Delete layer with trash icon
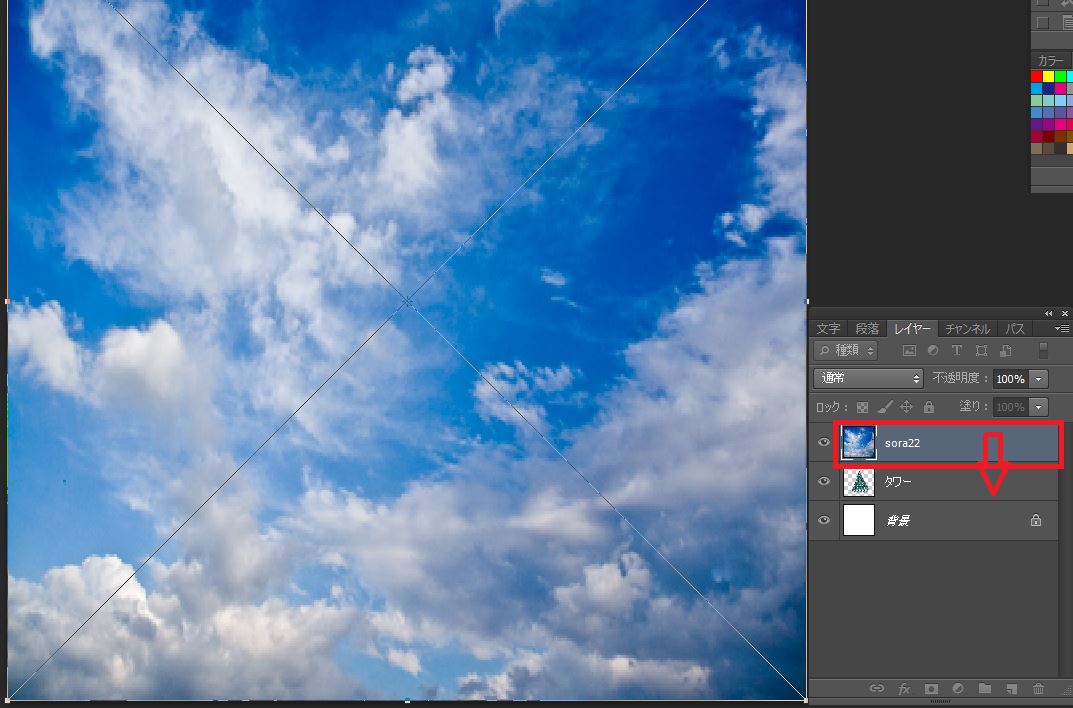1073x708 pixels. click(x=1039, y=689)
